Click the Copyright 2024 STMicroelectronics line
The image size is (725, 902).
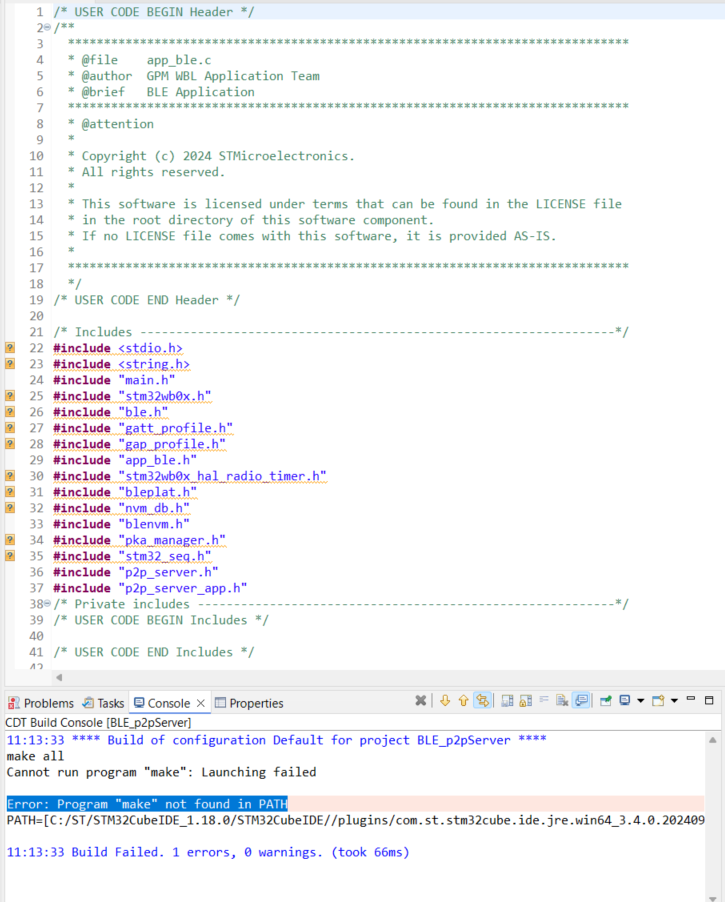211,156
